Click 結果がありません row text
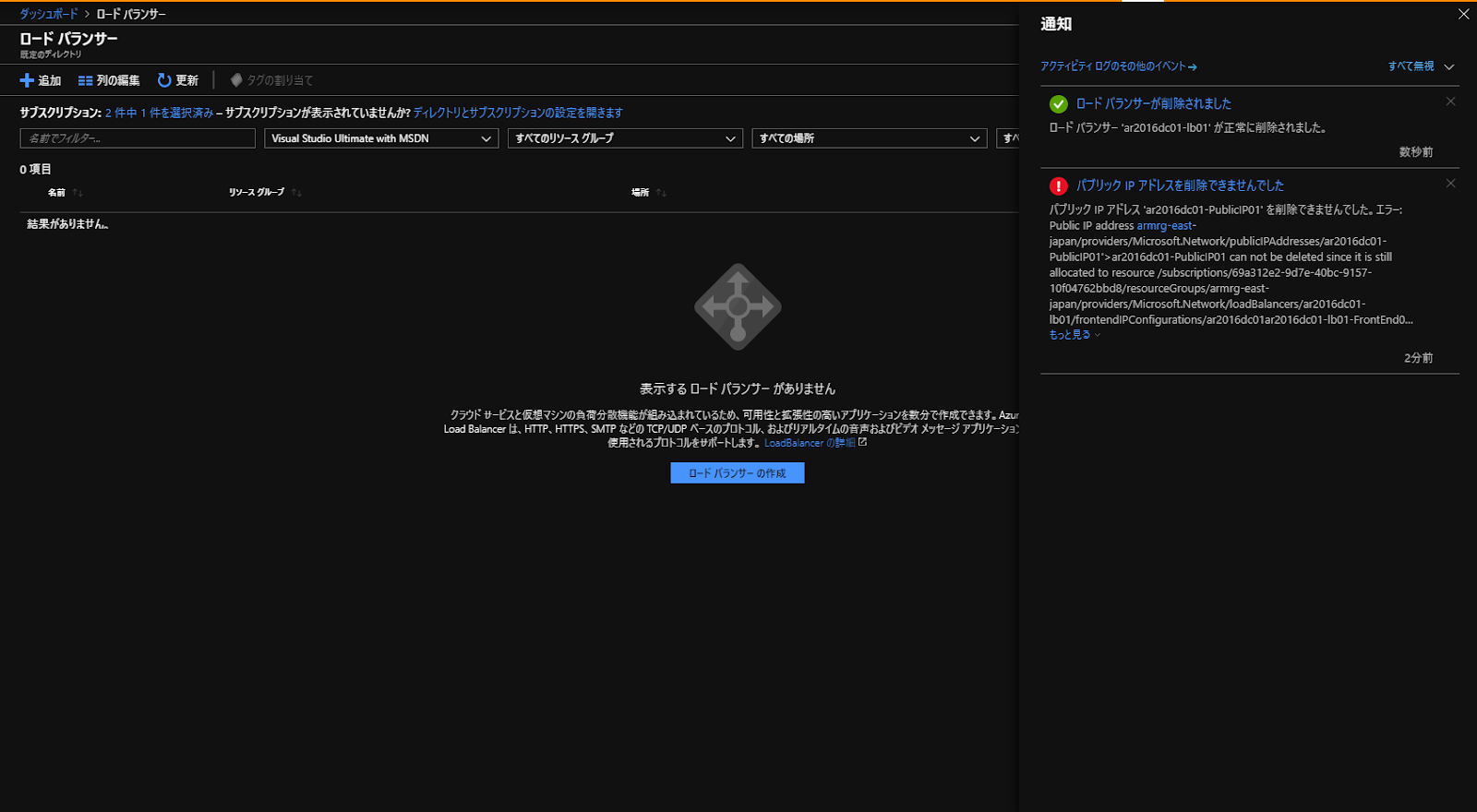This screenshot has width=1477, height=812. 67,224
